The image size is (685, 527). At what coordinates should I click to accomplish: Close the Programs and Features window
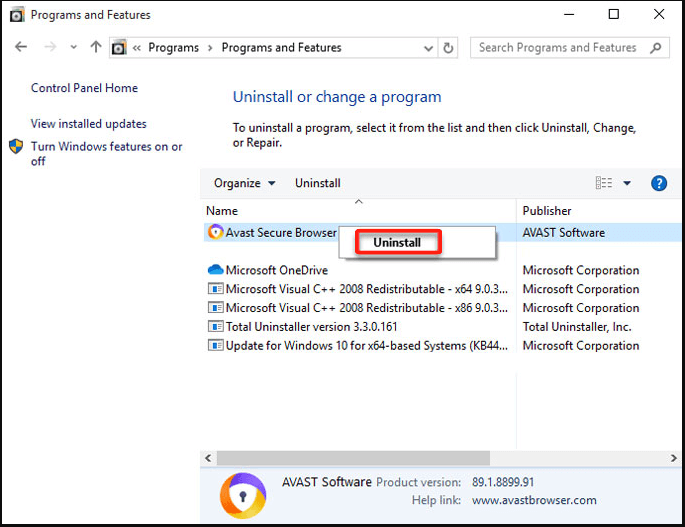point(659,14)
